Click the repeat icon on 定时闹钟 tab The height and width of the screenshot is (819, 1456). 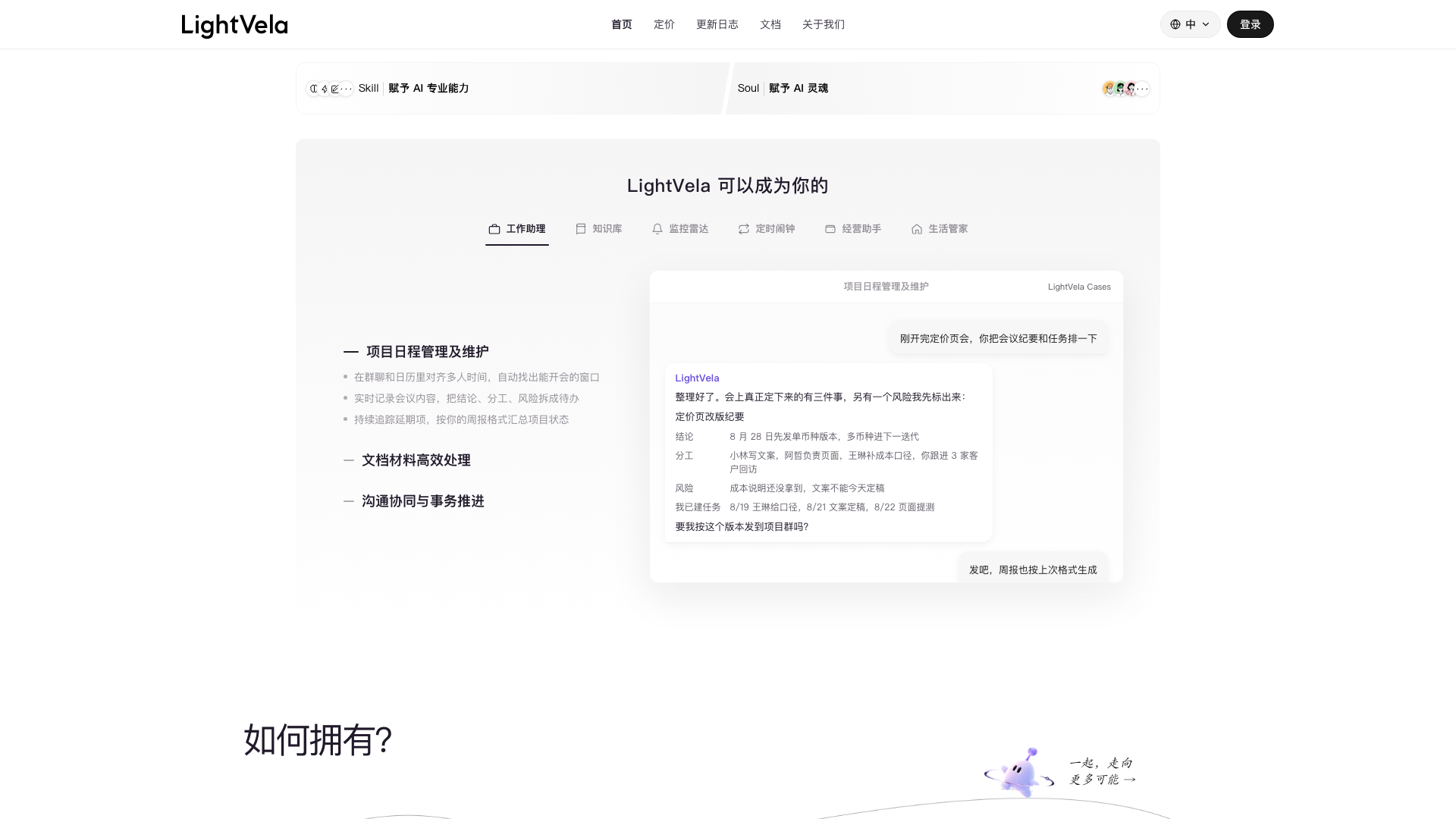744,229
